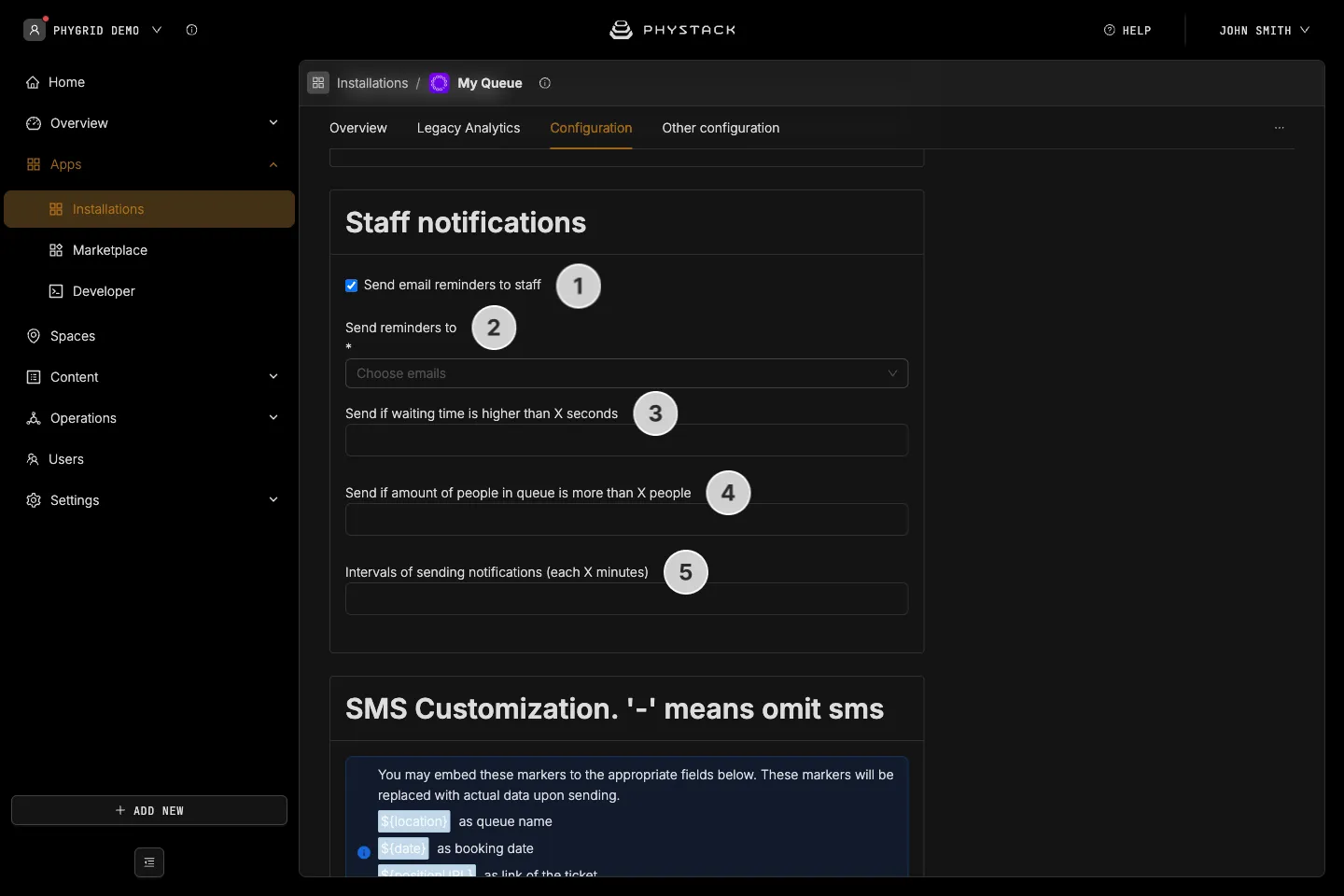The image size is (1344, 896).
Task: Switch to the Overview tab
Action: click(358, 128)
